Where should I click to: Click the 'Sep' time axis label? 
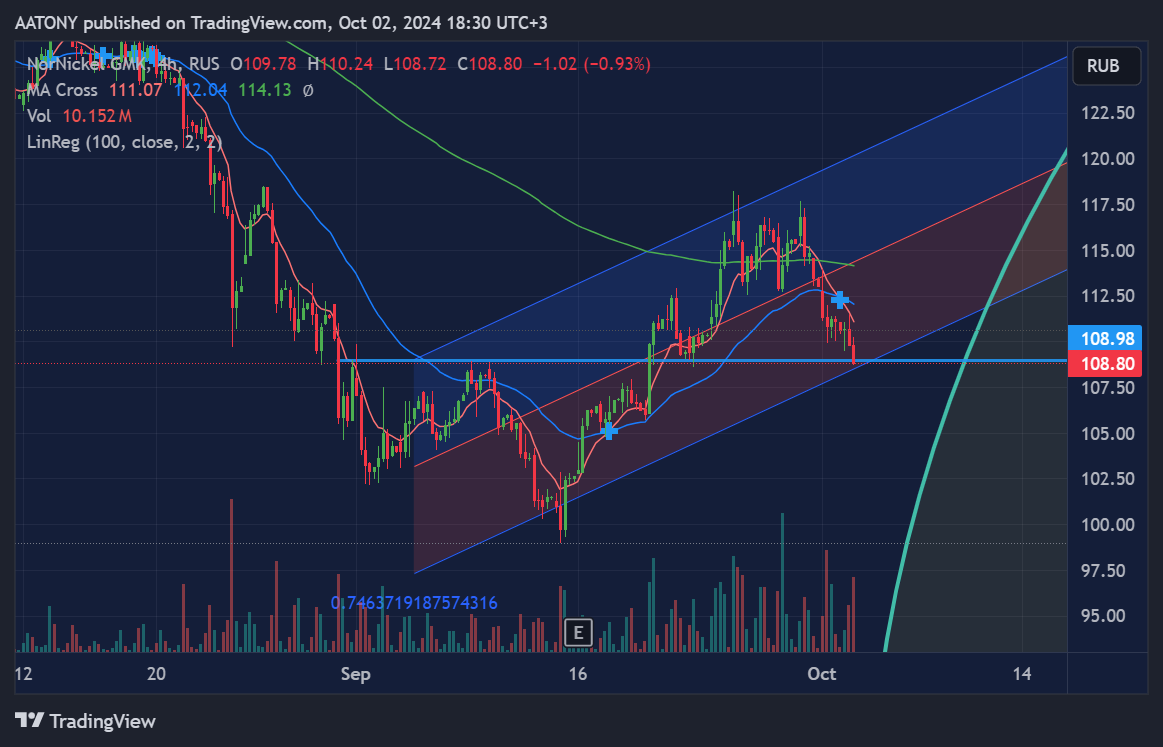pyautogui.click(x=355, y=674)
